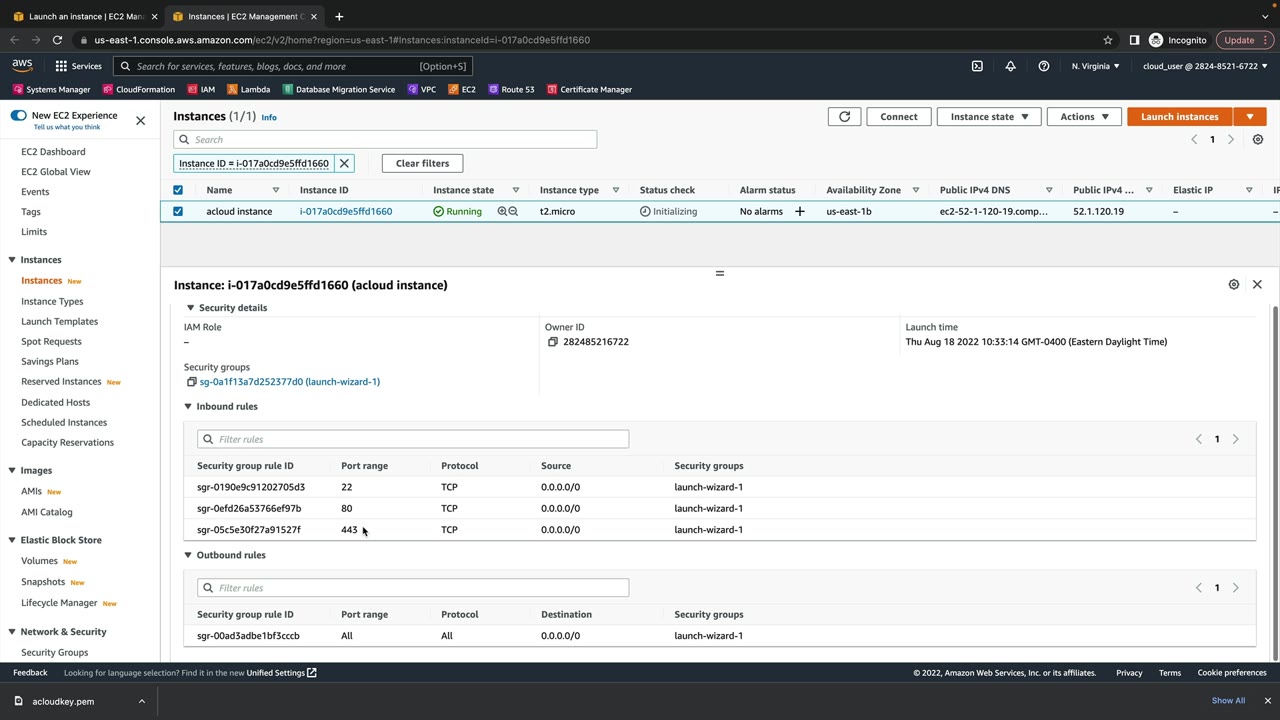Copy the Owner ID using copy icon

point(552,342)
